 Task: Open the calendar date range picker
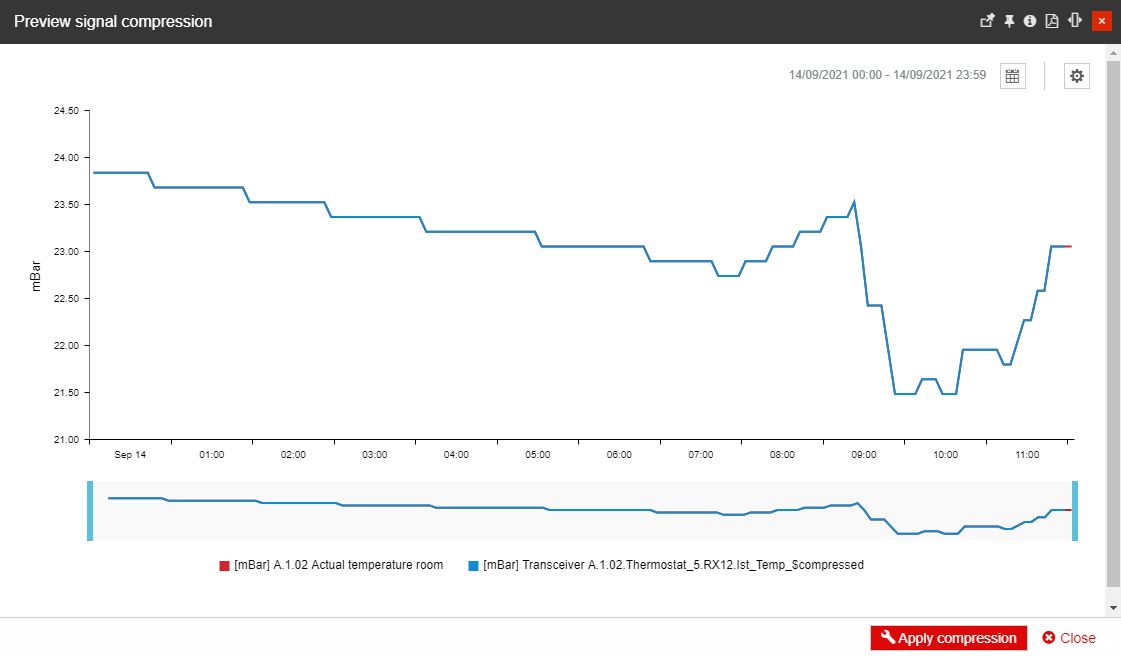tap(1012, 76)
